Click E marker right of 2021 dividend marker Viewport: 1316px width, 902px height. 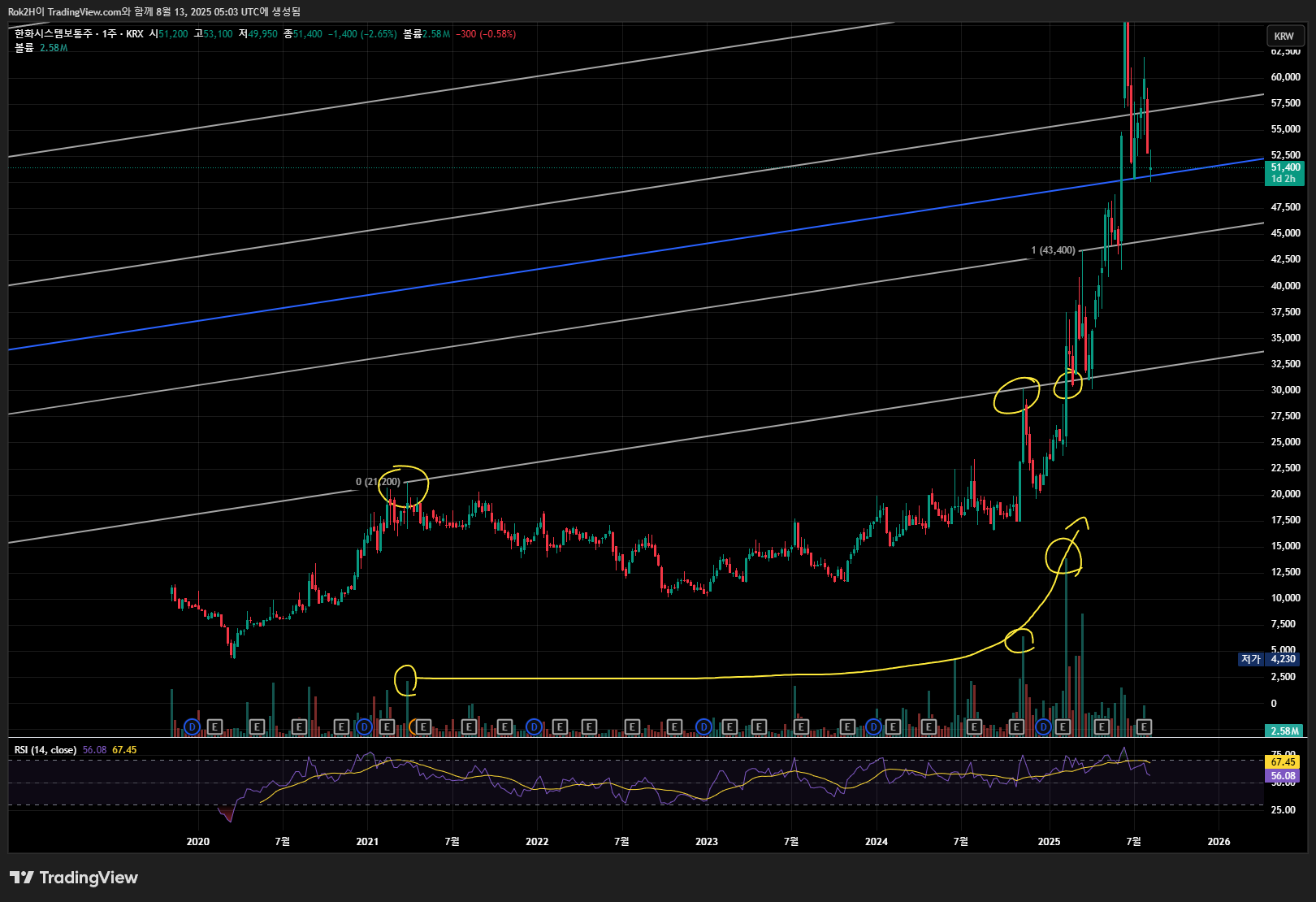pyautogui.click(x=387, y=726)
